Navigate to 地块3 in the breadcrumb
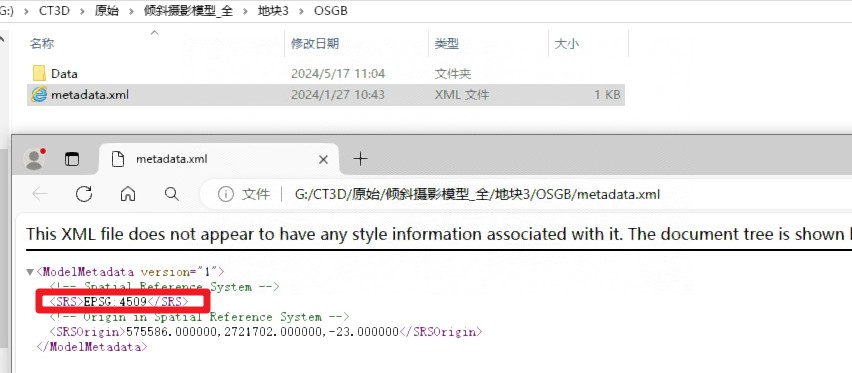 tap(273, 11)
